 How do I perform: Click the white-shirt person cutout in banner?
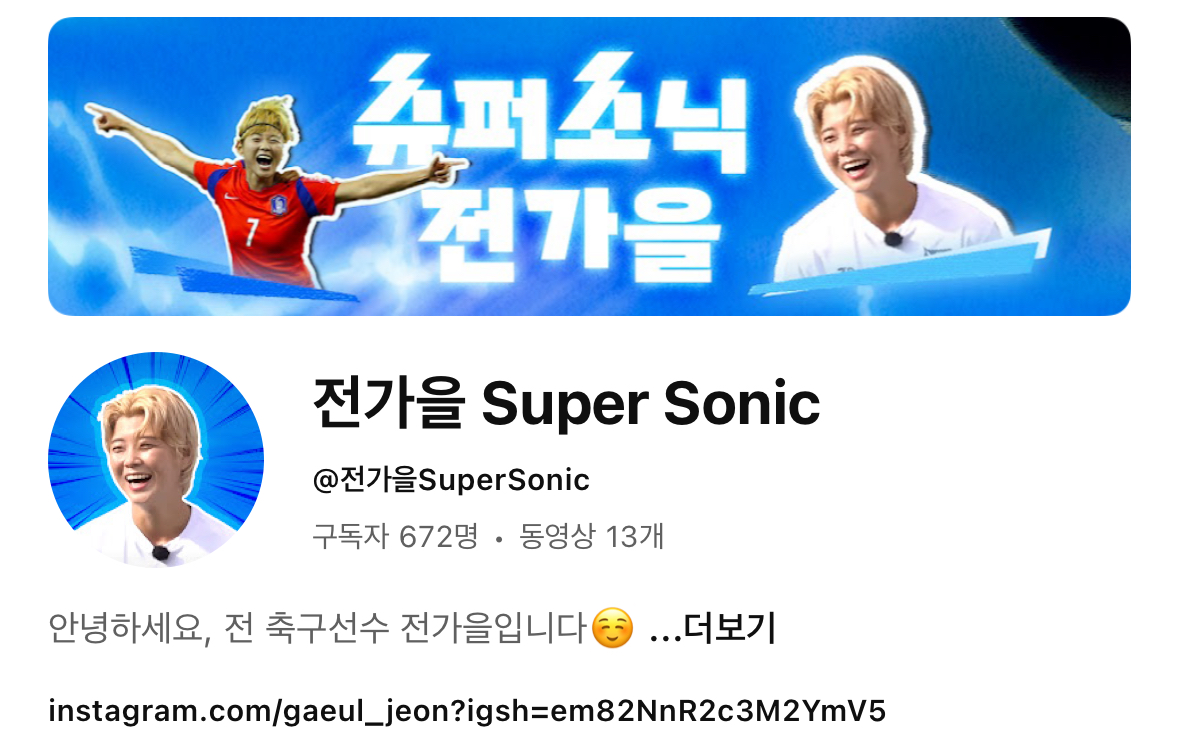point(893,171)
